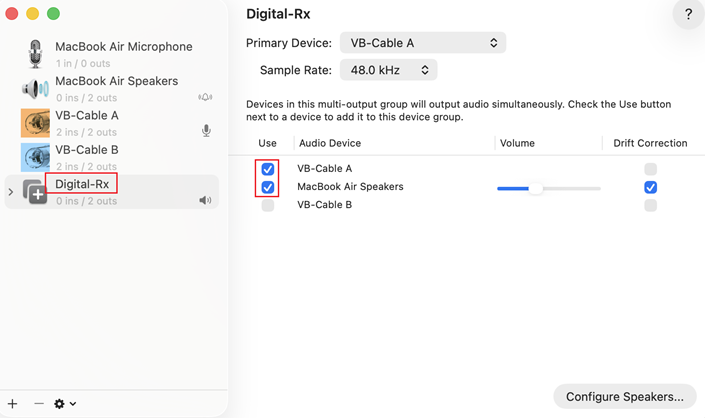705x418 pixels.
Task: Click speaker icon next to Digital-Rx
Action: 205,201
